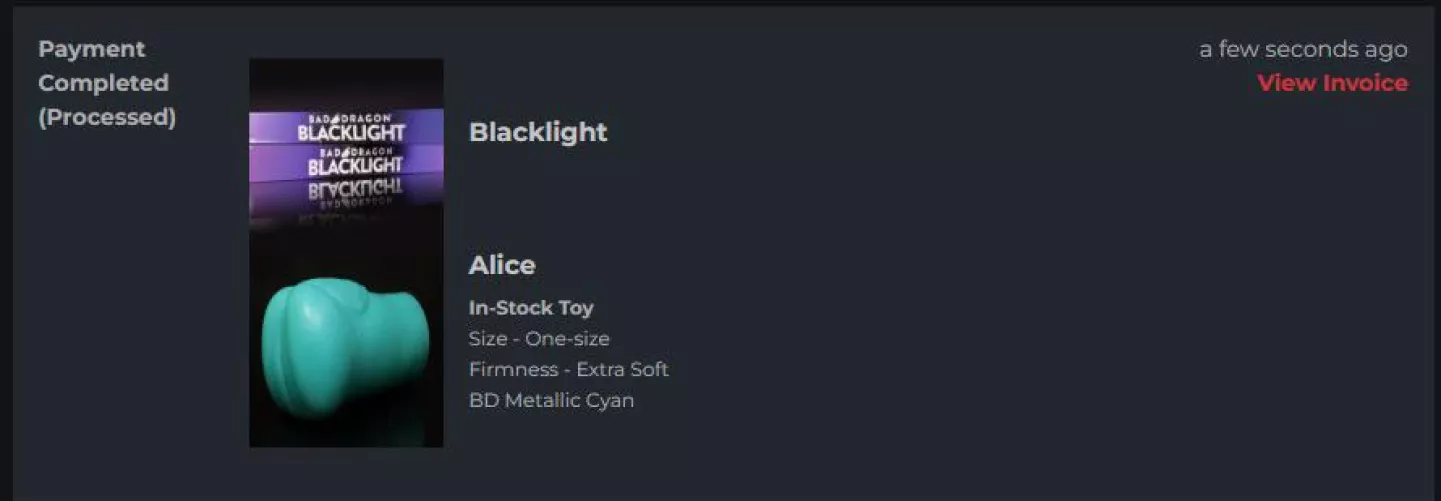Open the View Invoice link

point(1332,83)
